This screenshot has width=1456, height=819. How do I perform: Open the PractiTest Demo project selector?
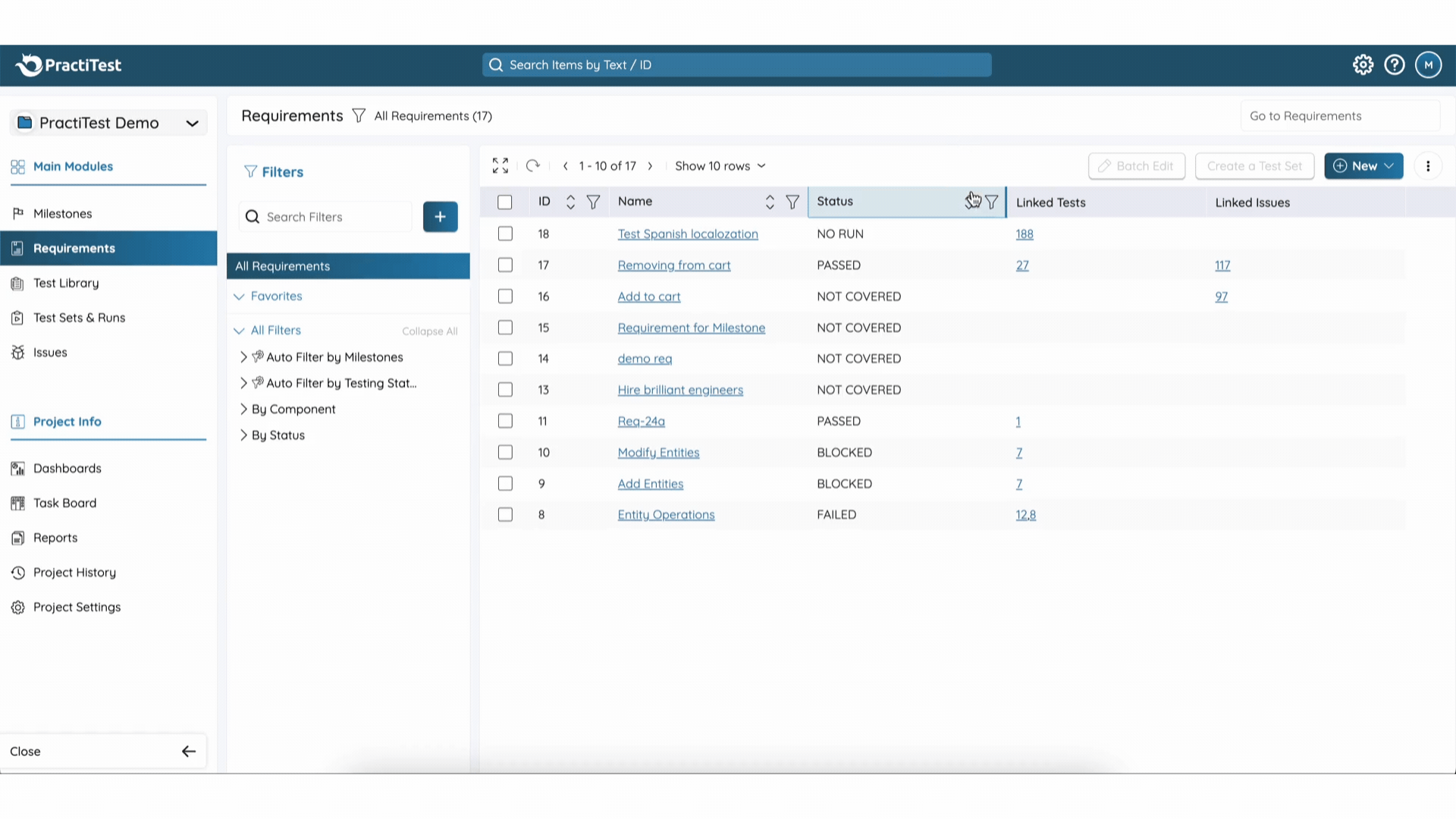(108, 123)
